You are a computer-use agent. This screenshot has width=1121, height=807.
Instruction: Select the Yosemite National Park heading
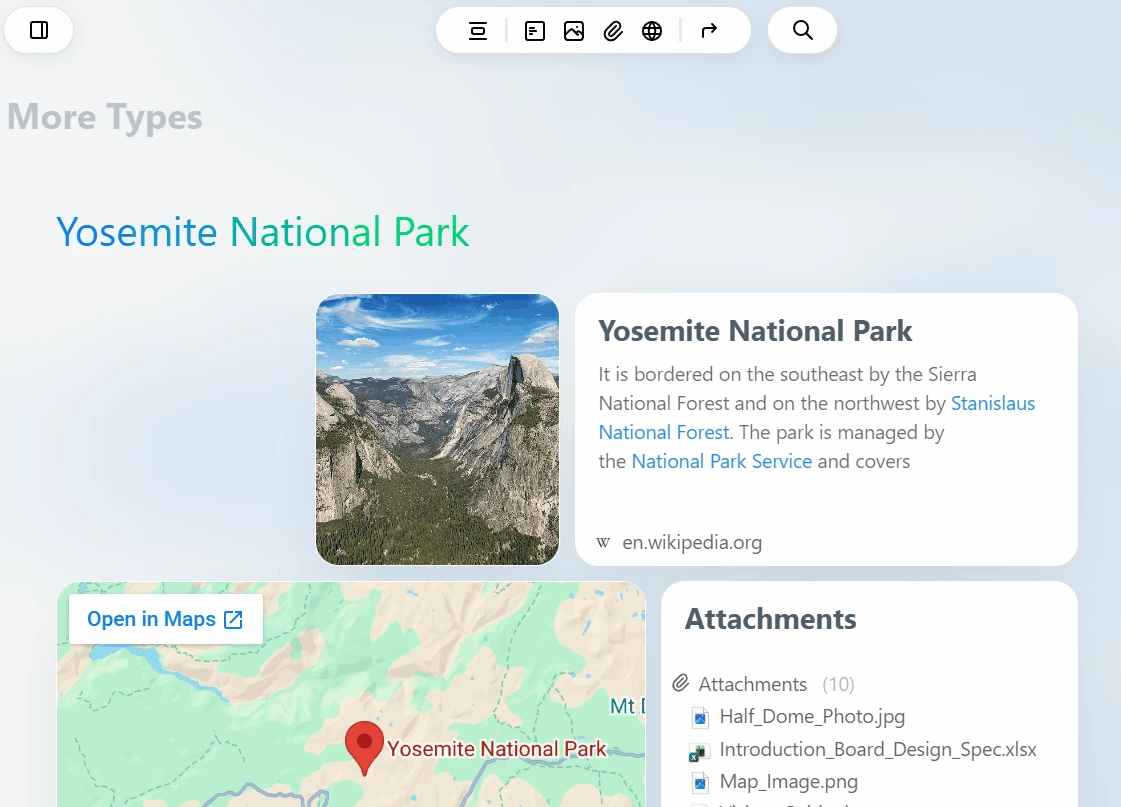click(263, 232)
